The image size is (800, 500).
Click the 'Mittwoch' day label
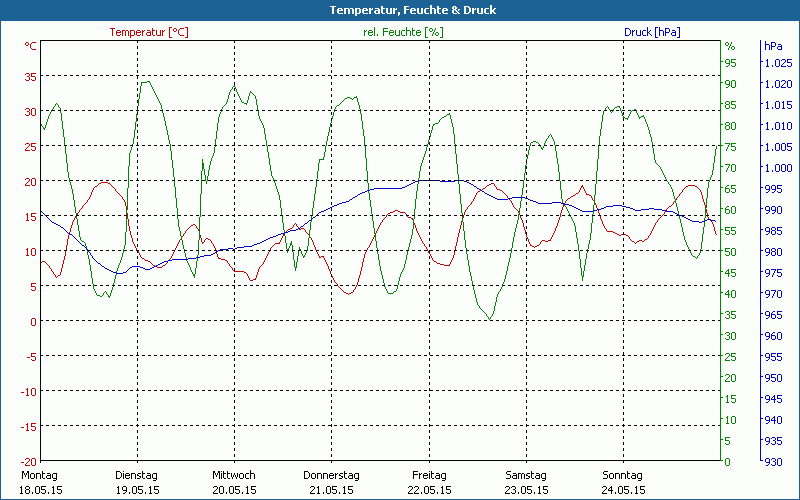pyautogui.click(x=234, y=475)
